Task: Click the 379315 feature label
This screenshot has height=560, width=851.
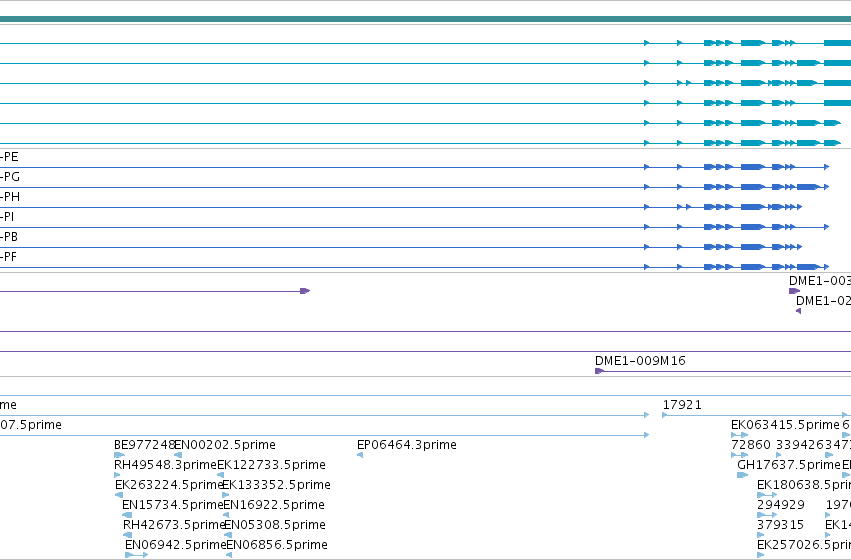Action: click(780, 525)
